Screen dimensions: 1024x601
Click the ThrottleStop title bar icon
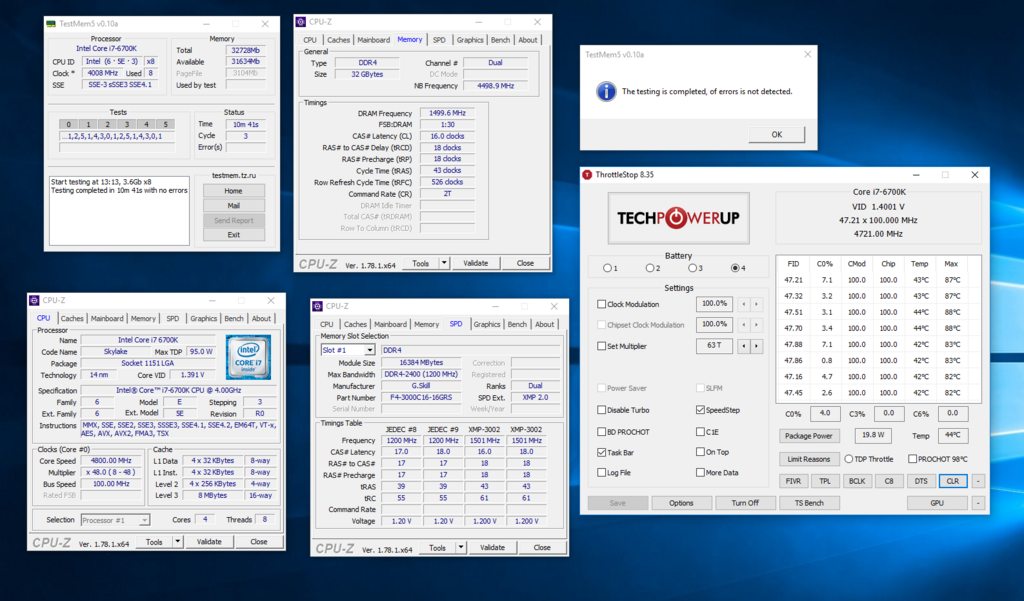[587, 175]
